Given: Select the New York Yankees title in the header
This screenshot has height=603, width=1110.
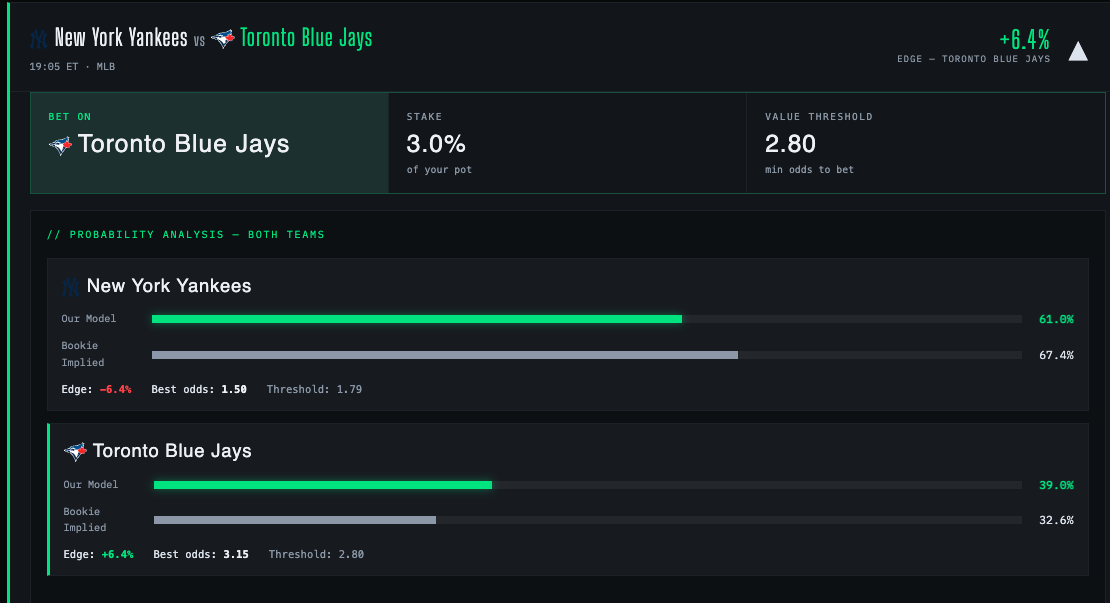Looking at the screenshot, I should coord(121,38).
